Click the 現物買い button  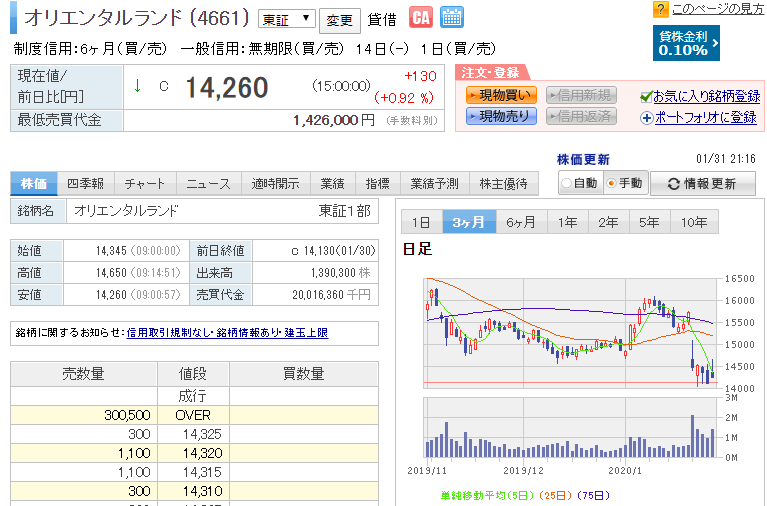click(x=501, y=95)
